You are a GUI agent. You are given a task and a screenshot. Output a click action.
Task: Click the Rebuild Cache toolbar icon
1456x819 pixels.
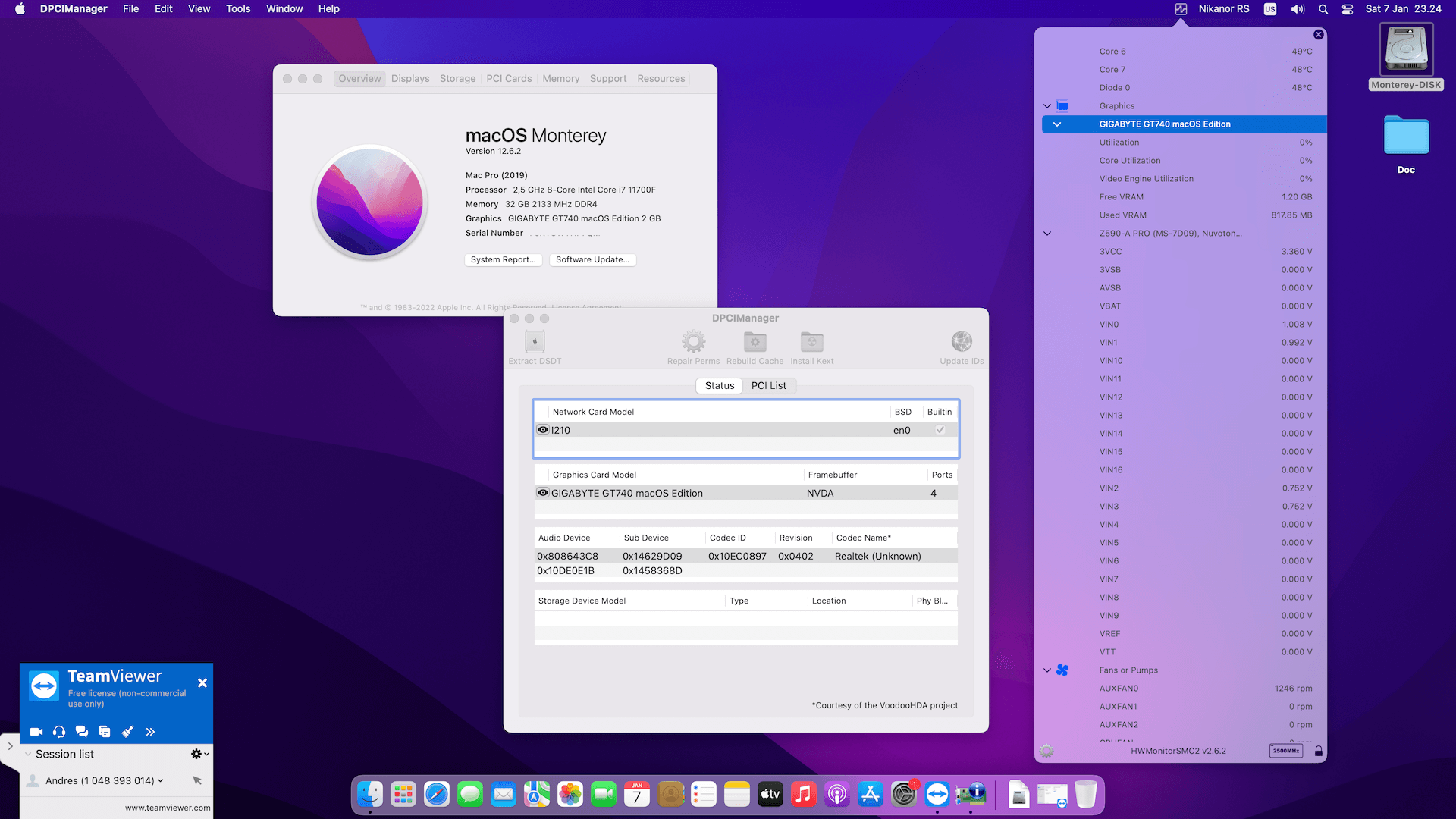click(x=755, y=342)
